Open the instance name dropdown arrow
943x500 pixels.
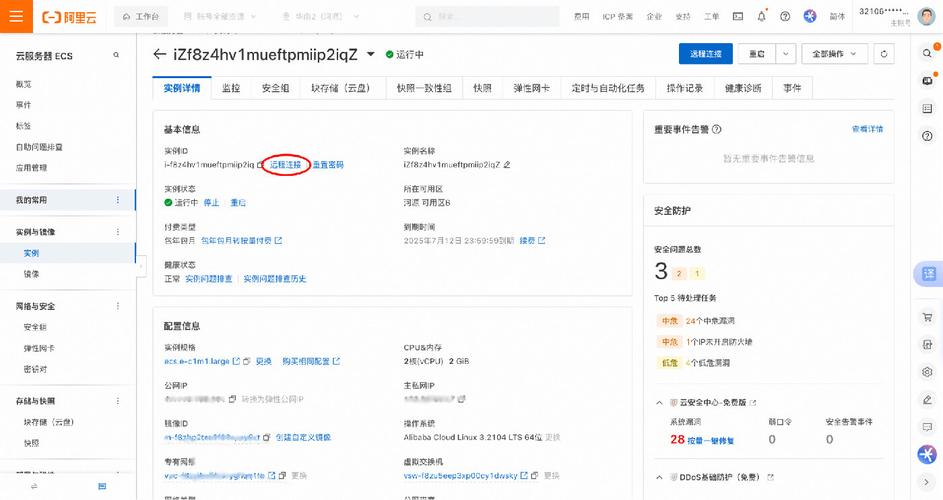[371, 55]
